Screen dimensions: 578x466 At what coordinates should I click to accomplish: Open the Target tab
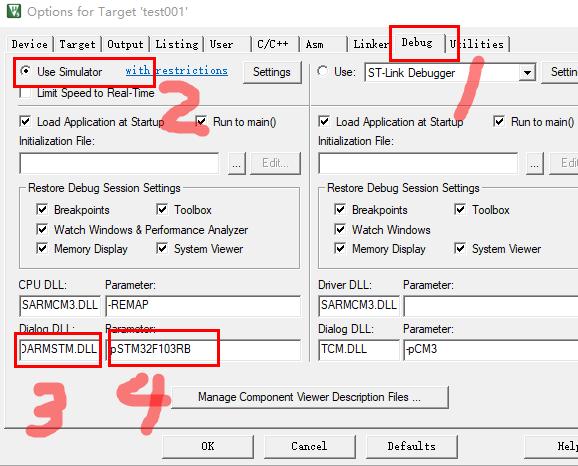(x=77, y=44)
